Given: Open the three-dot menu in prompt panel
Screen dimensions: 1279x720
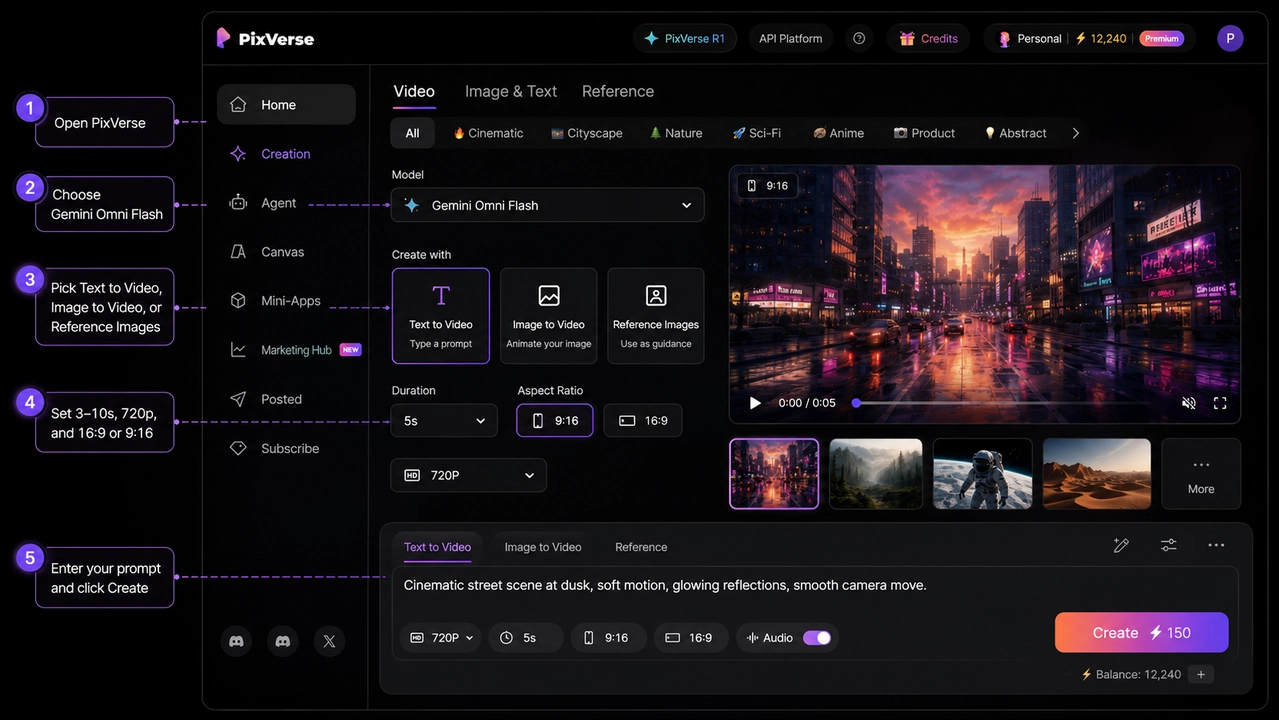Looking at the screenshot, I should [1216, 545].
